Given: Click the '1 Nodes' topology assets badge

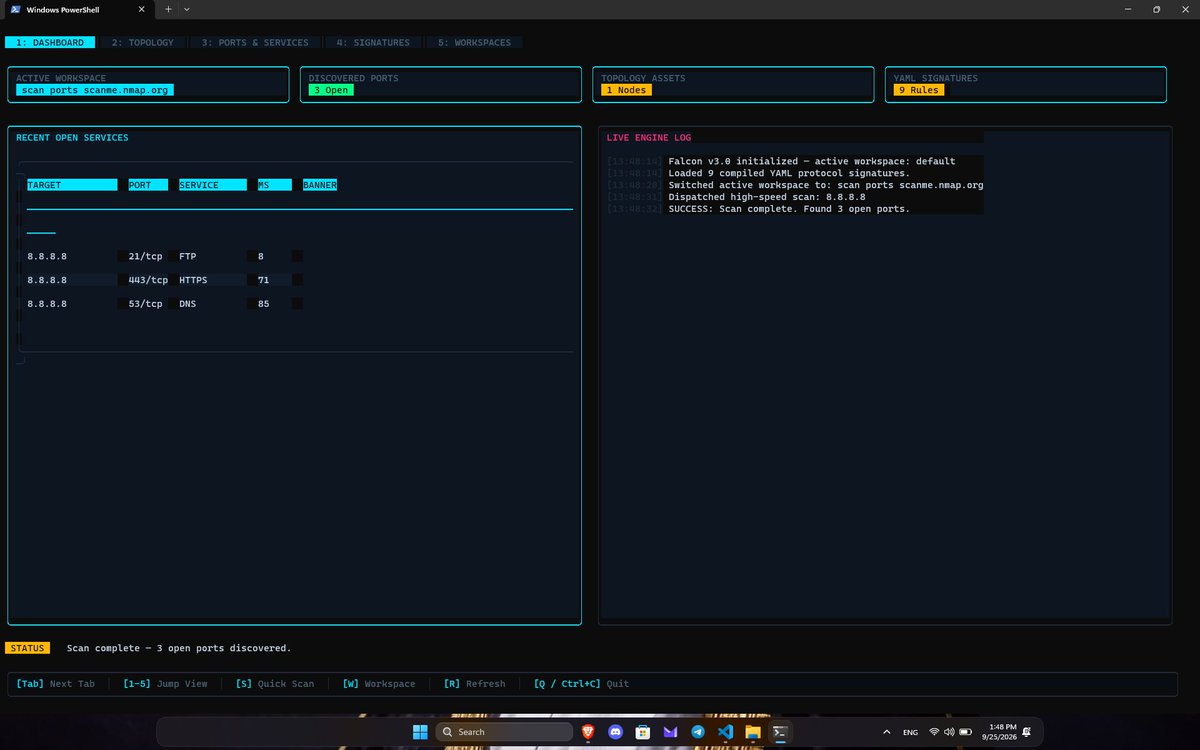Looking at the screenshot, I should pyautogui.click(x=626, y=90).
